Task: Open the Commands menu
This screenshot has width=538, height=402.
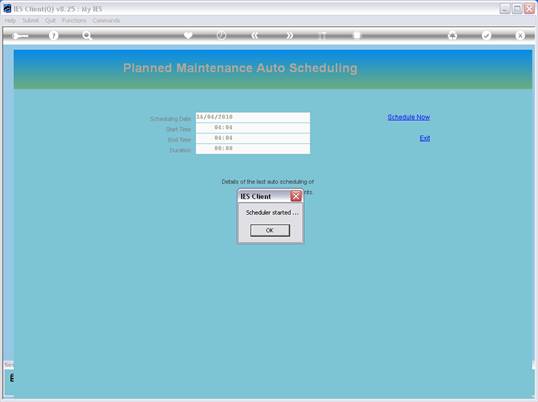Action: tap(106, 21)
